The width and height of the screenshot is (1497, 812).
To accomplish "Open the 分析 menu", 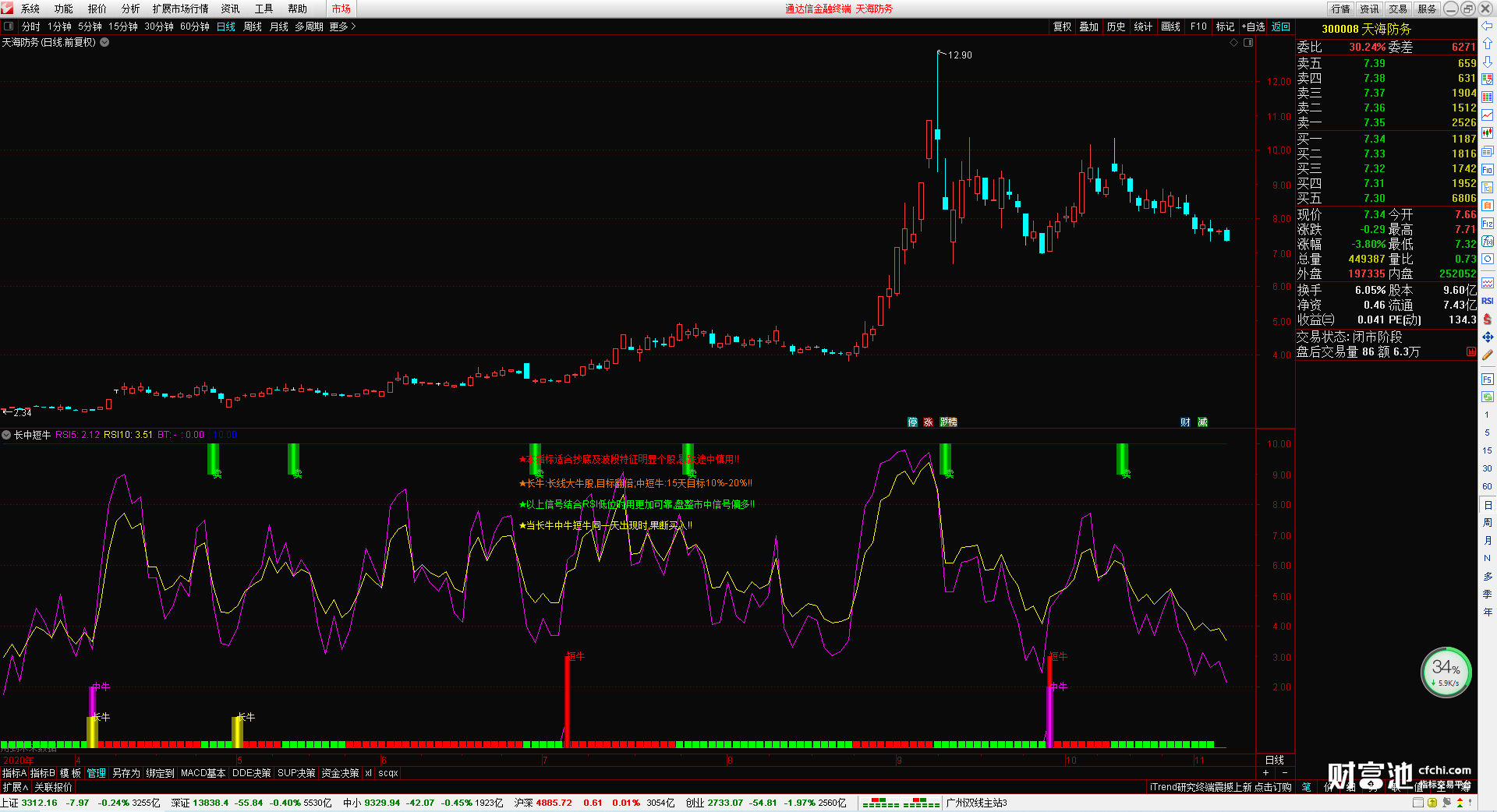I will click(131, 9).
